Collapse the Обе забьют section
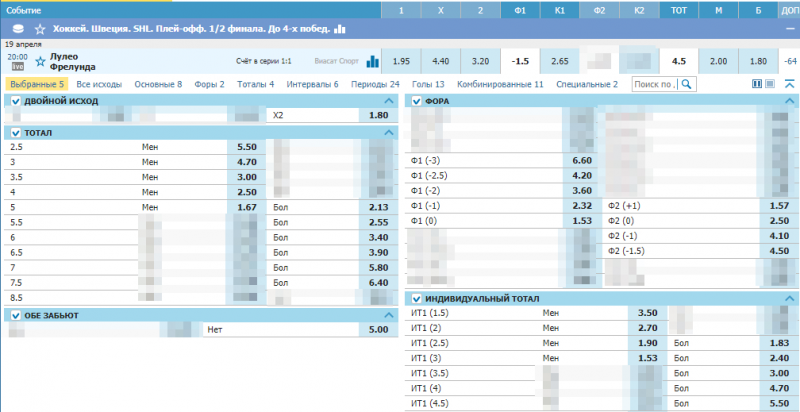The width and height of the screenshot is (800, 412). tap(388, 315)
